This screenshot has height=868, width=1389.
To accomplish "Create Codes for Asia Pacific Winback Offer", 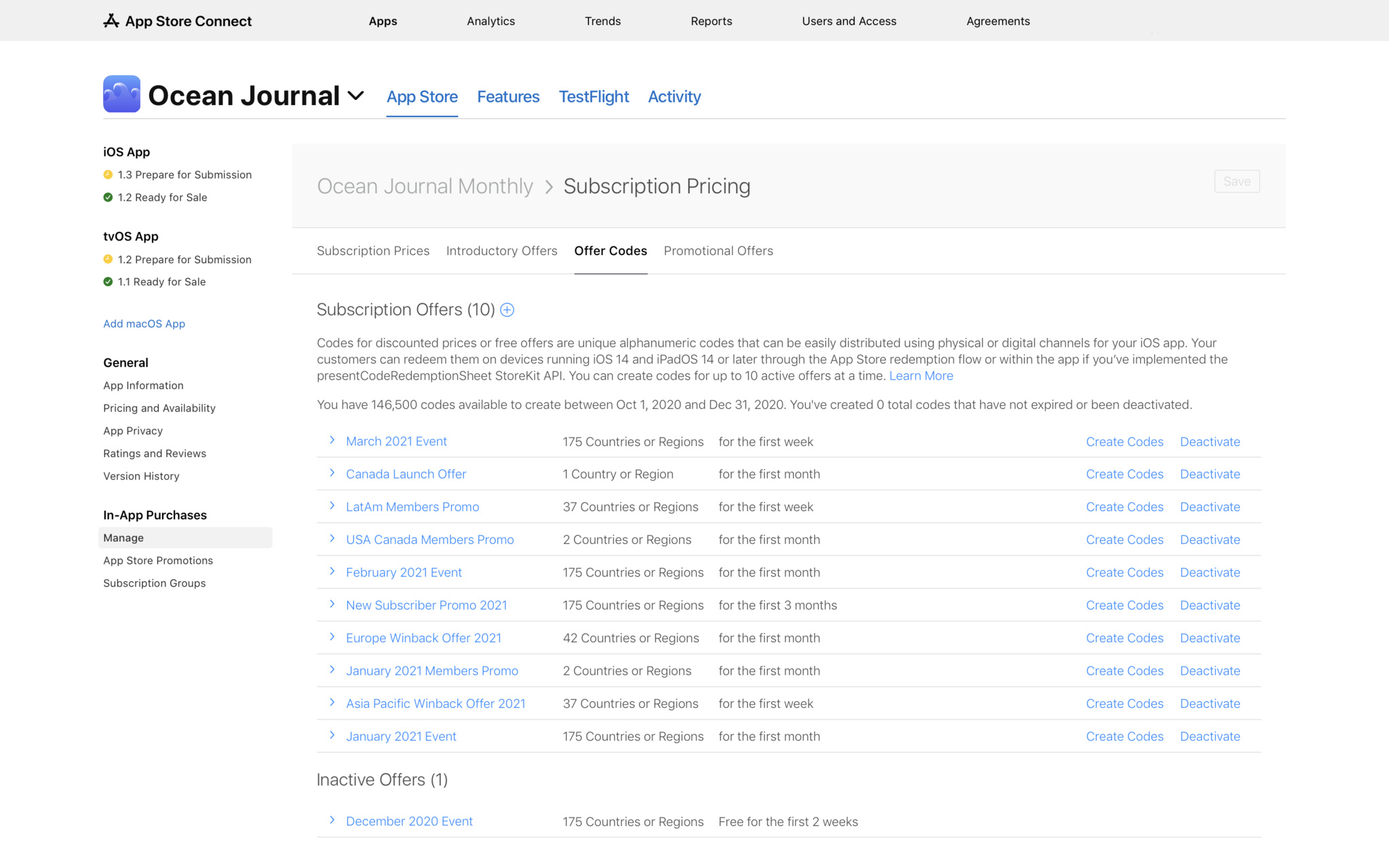I will click(x=1124, y=703).
